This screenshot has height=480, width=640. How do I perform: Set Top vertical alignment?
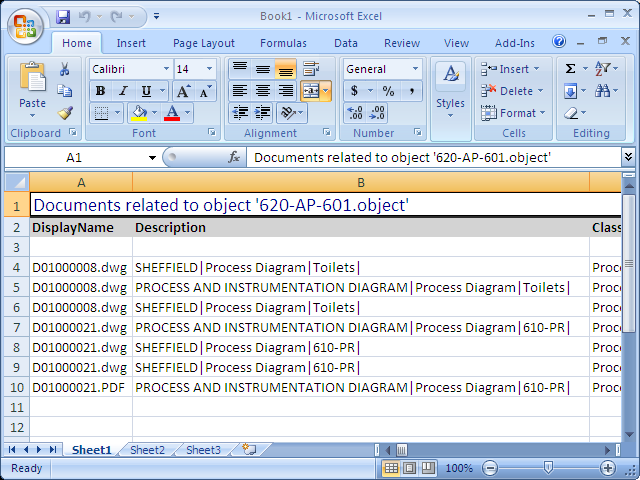pos(240,69)
